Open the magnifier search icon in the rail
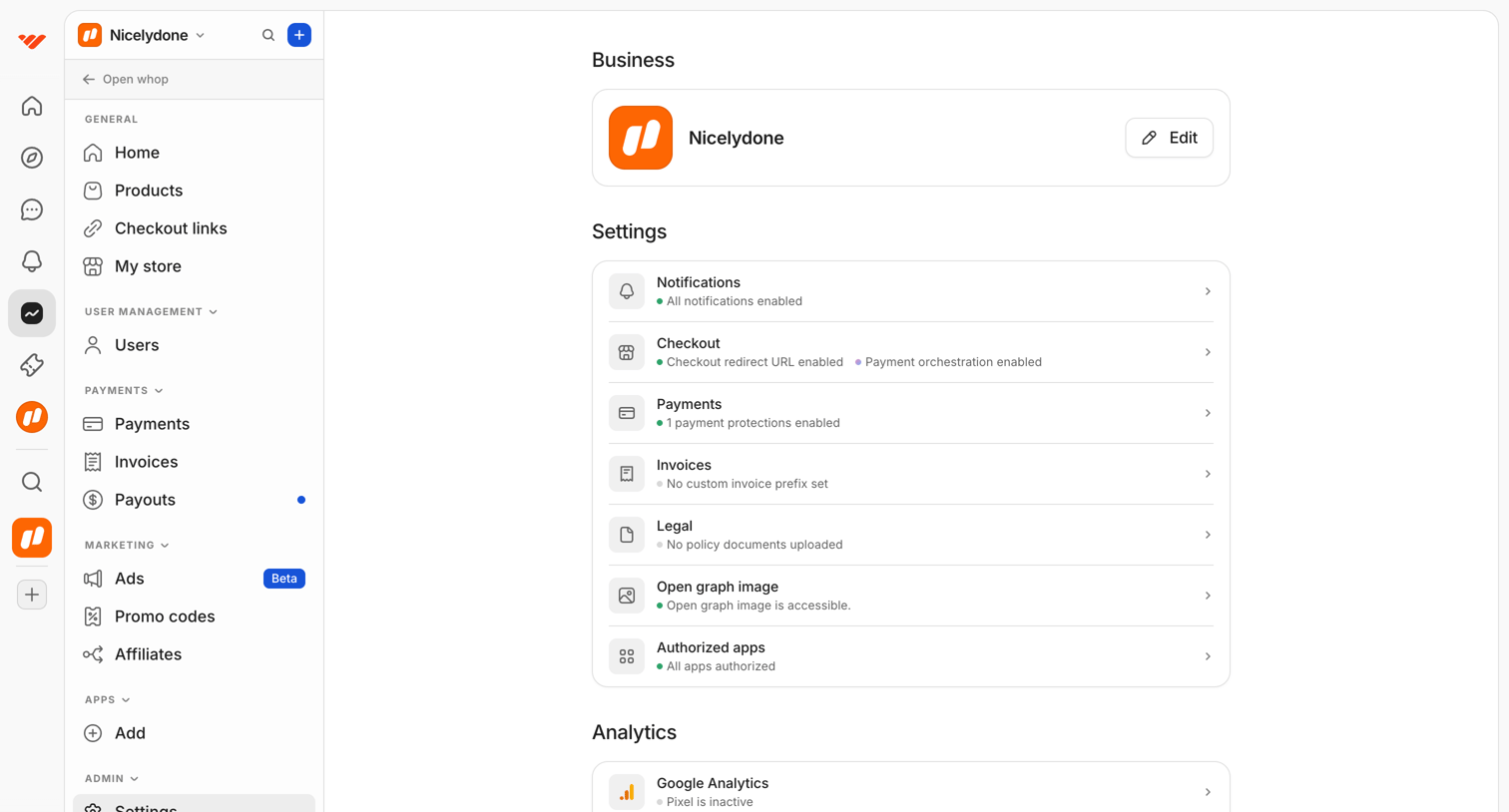1509x812 pixels. [32, 483]
